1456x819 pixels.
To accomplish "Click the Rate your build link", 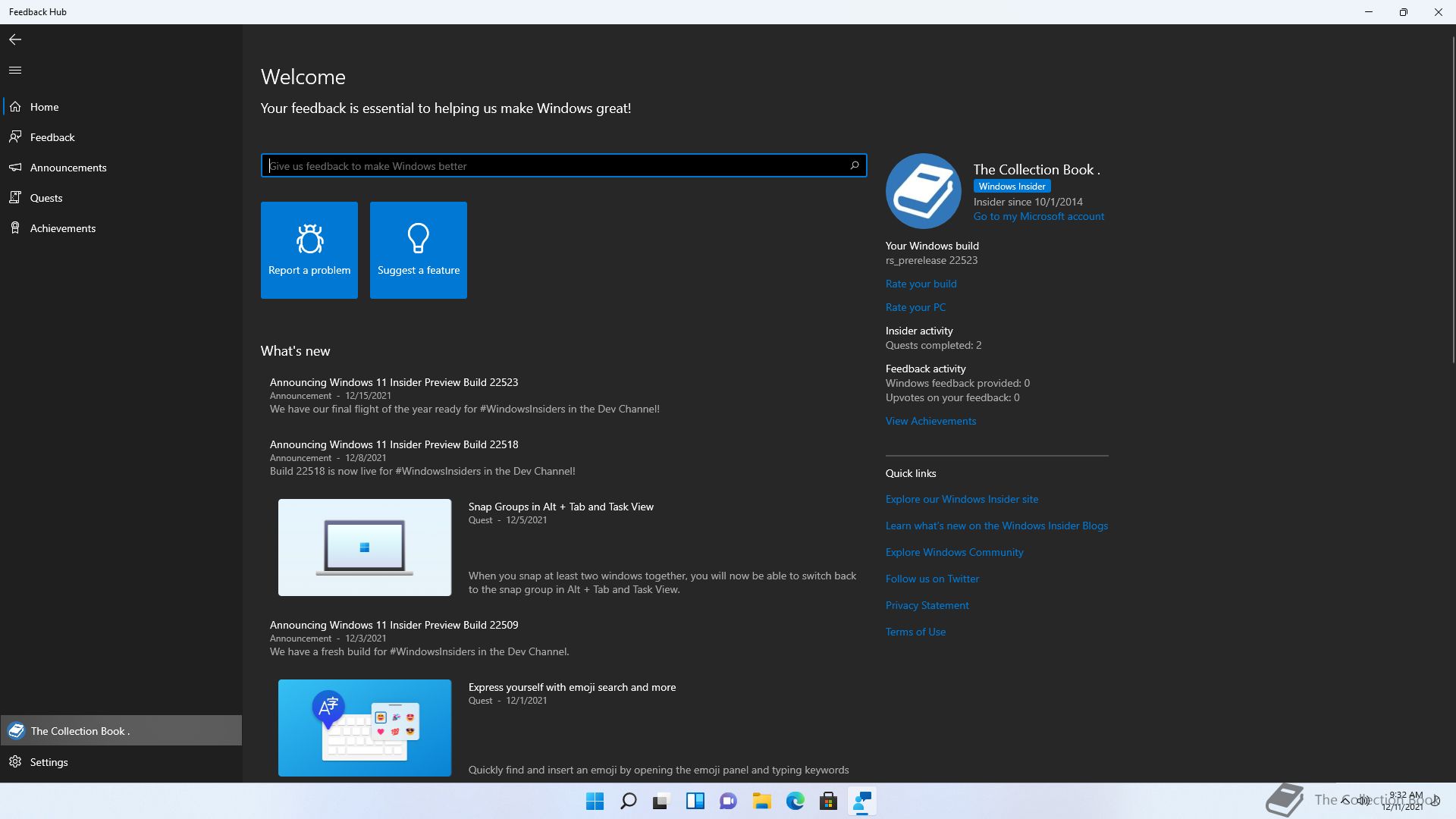I will coord(921,284).
